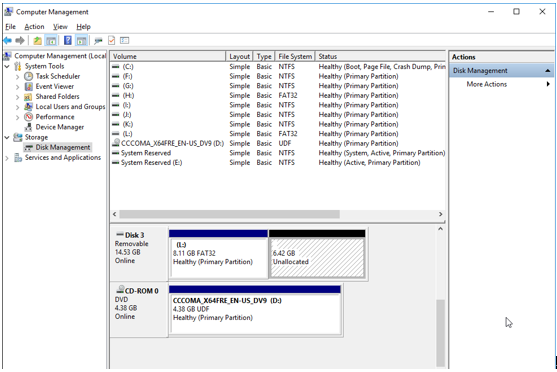Screen dimensions: 557x372
Task: Select the System Reserved (E:) row
Action: pyautogui.click(x=278, y=162)
